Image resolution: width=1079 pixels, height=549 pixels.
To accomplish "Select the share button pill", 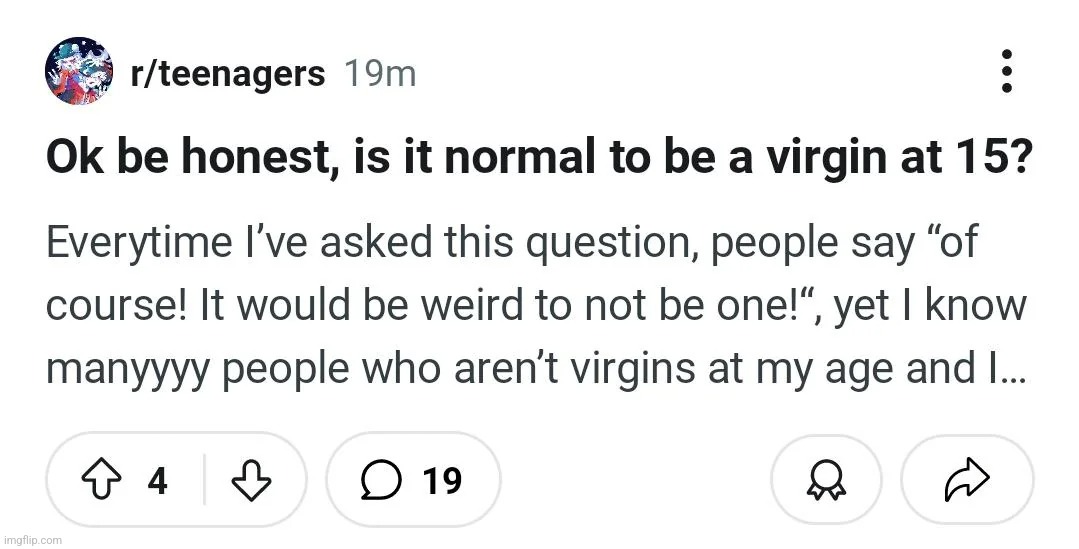I will click(967, 480).
